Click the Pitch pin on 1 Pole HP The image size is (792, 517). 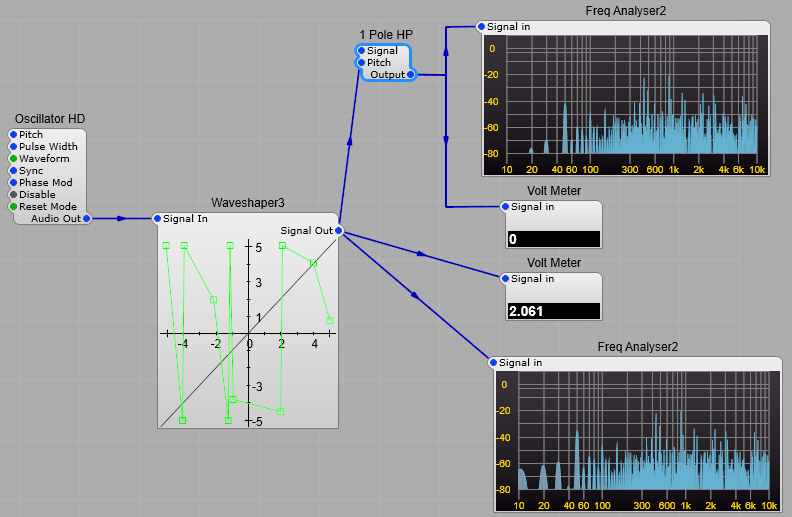[x=361, y=63]
